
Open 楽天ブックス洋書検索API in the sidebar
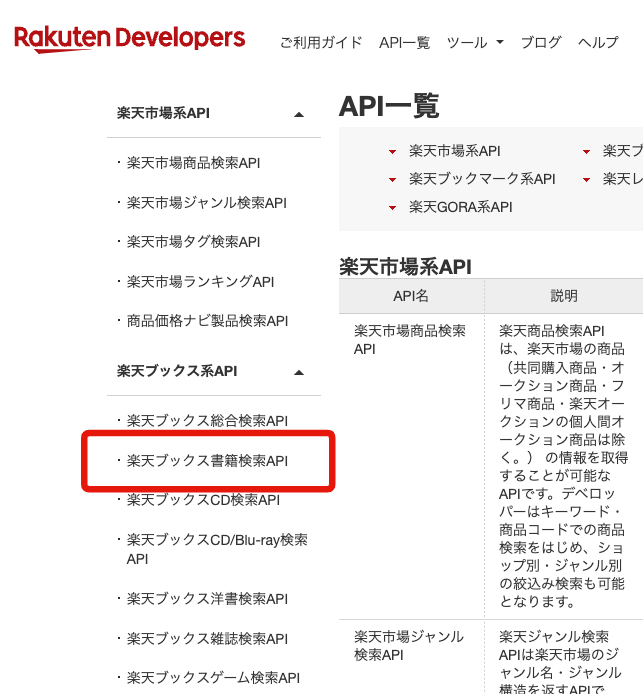pos(207,599)
